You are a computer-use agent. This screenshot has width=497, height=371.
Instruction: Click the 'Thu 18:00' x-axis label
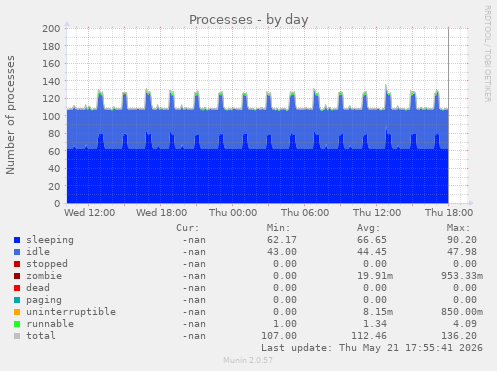pos(449,213)
